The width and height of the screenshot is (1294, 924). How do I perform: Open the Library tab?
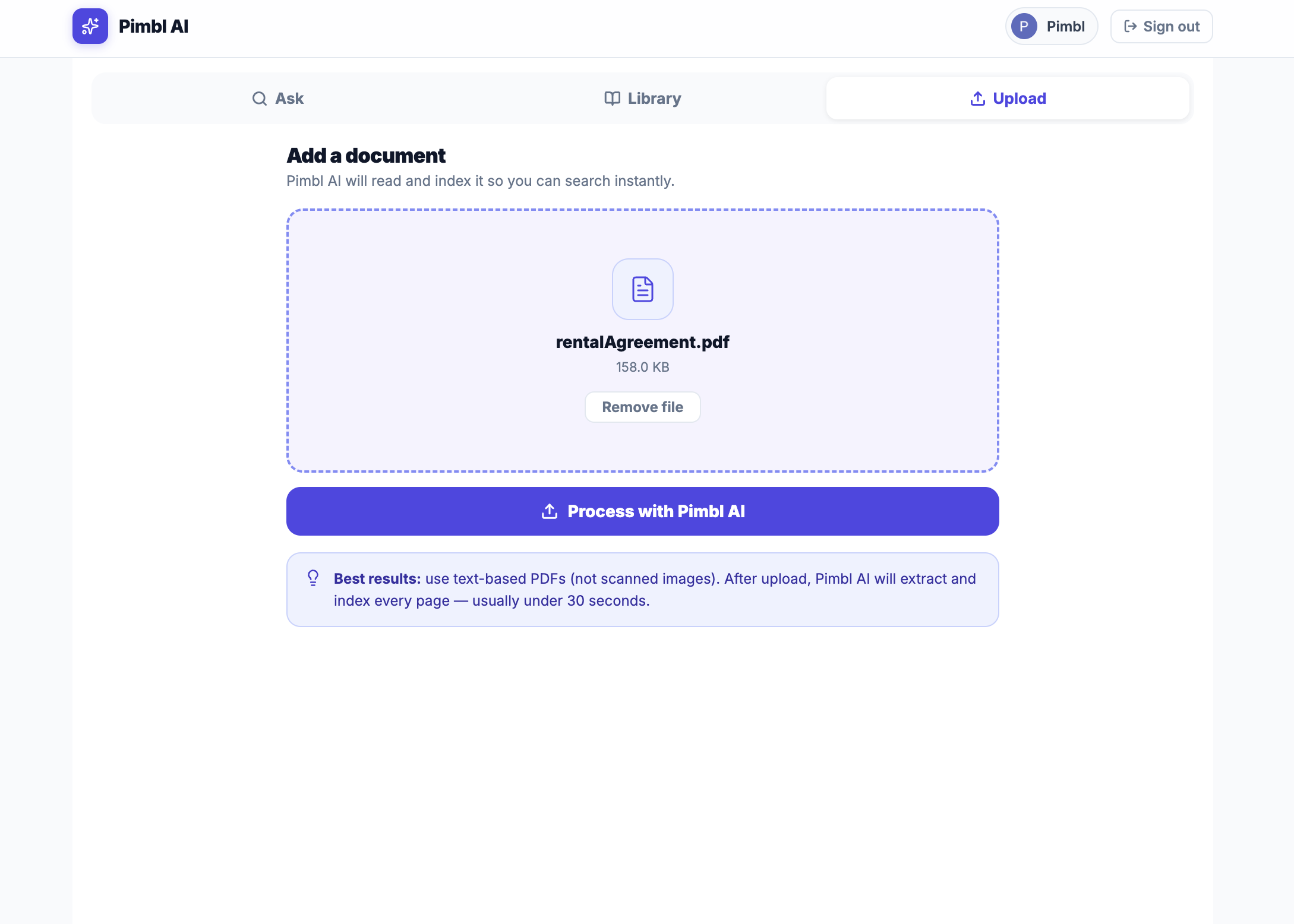[x=642, y=98]
